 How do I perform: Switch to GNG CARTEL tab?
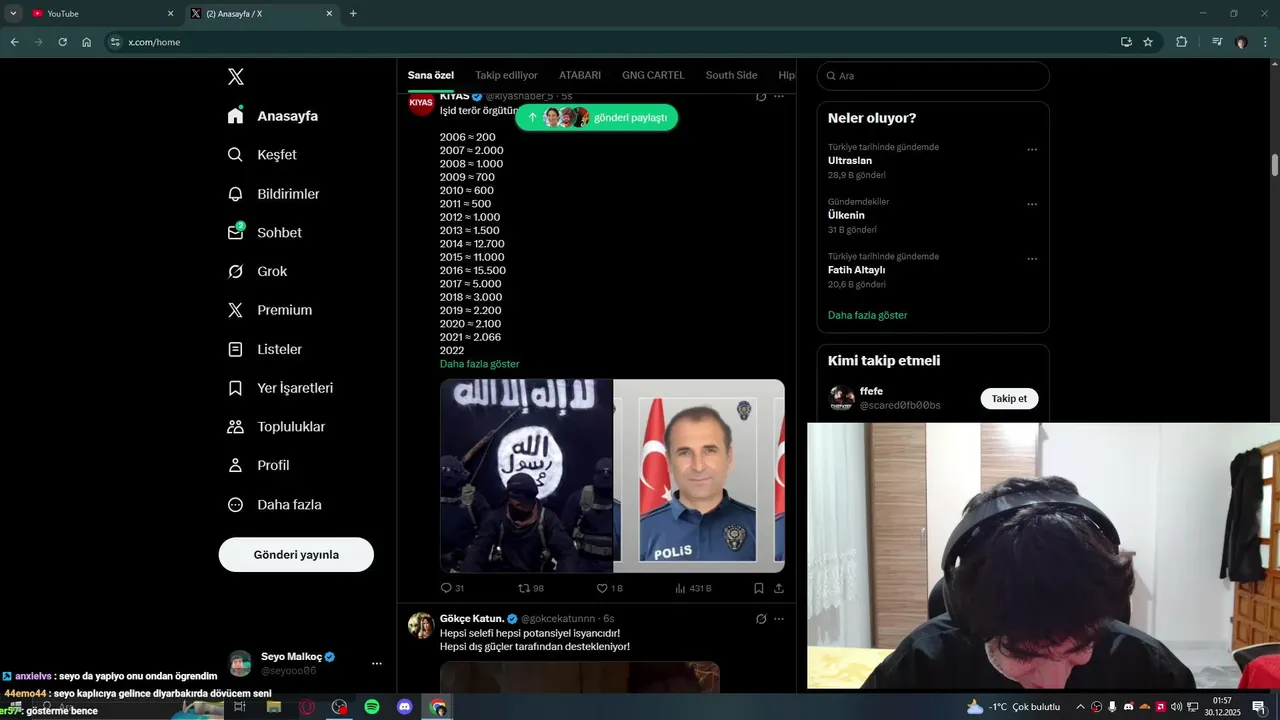tap(653, 75)
